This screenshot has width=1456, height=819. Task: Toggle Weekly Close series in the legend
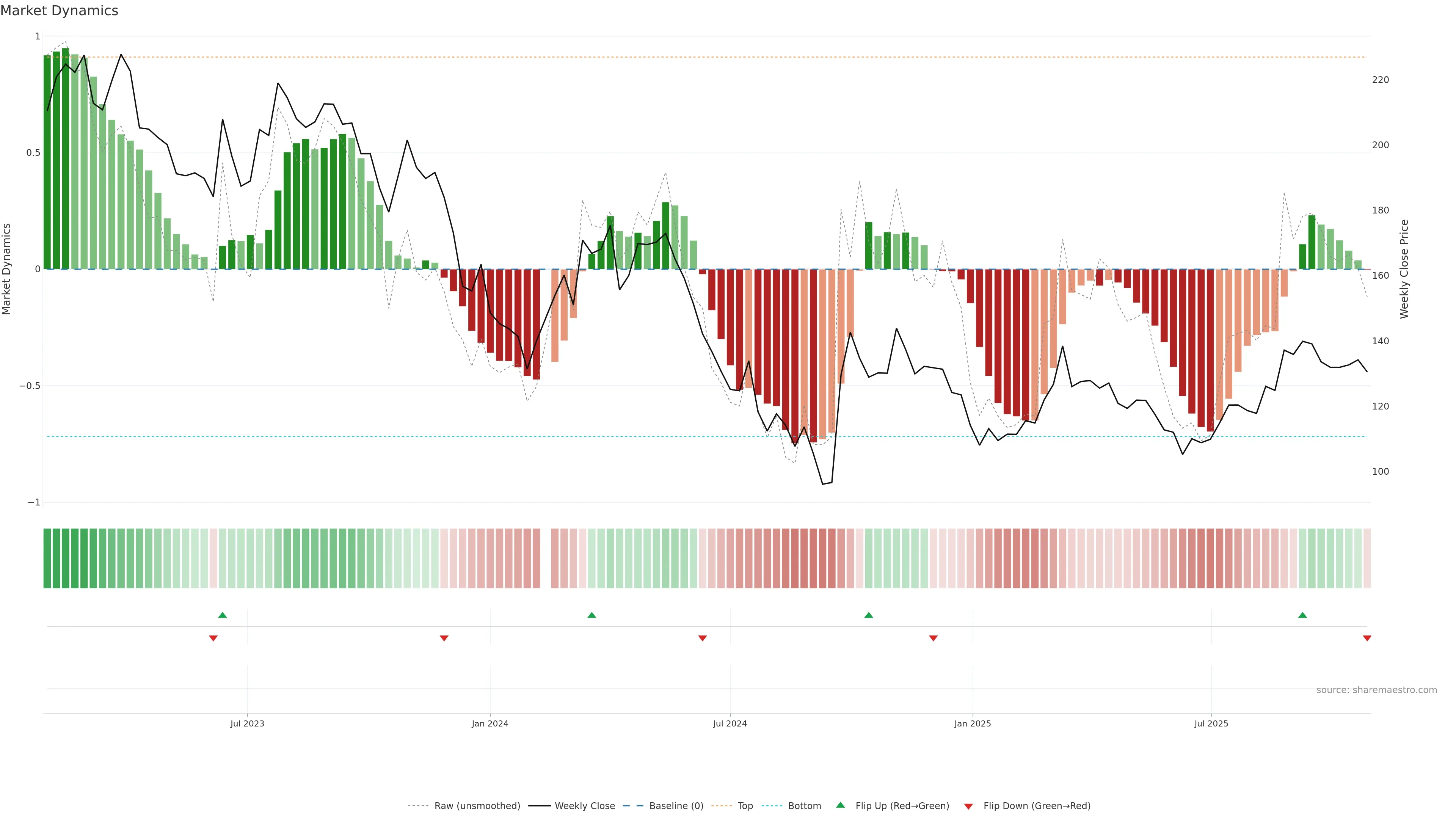click(584, 806)
